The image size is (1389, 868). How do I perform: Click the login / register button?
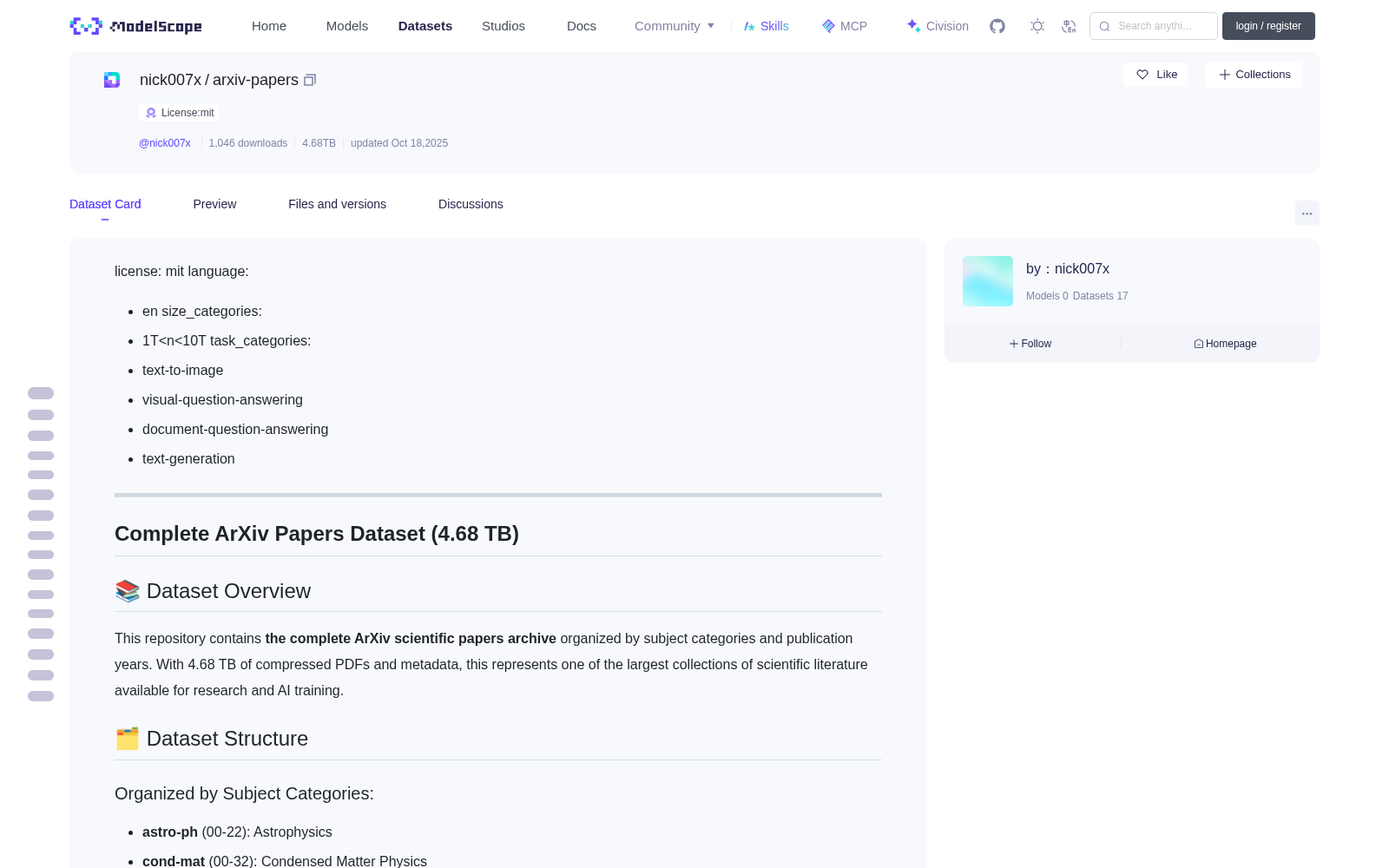[1268, 26]
